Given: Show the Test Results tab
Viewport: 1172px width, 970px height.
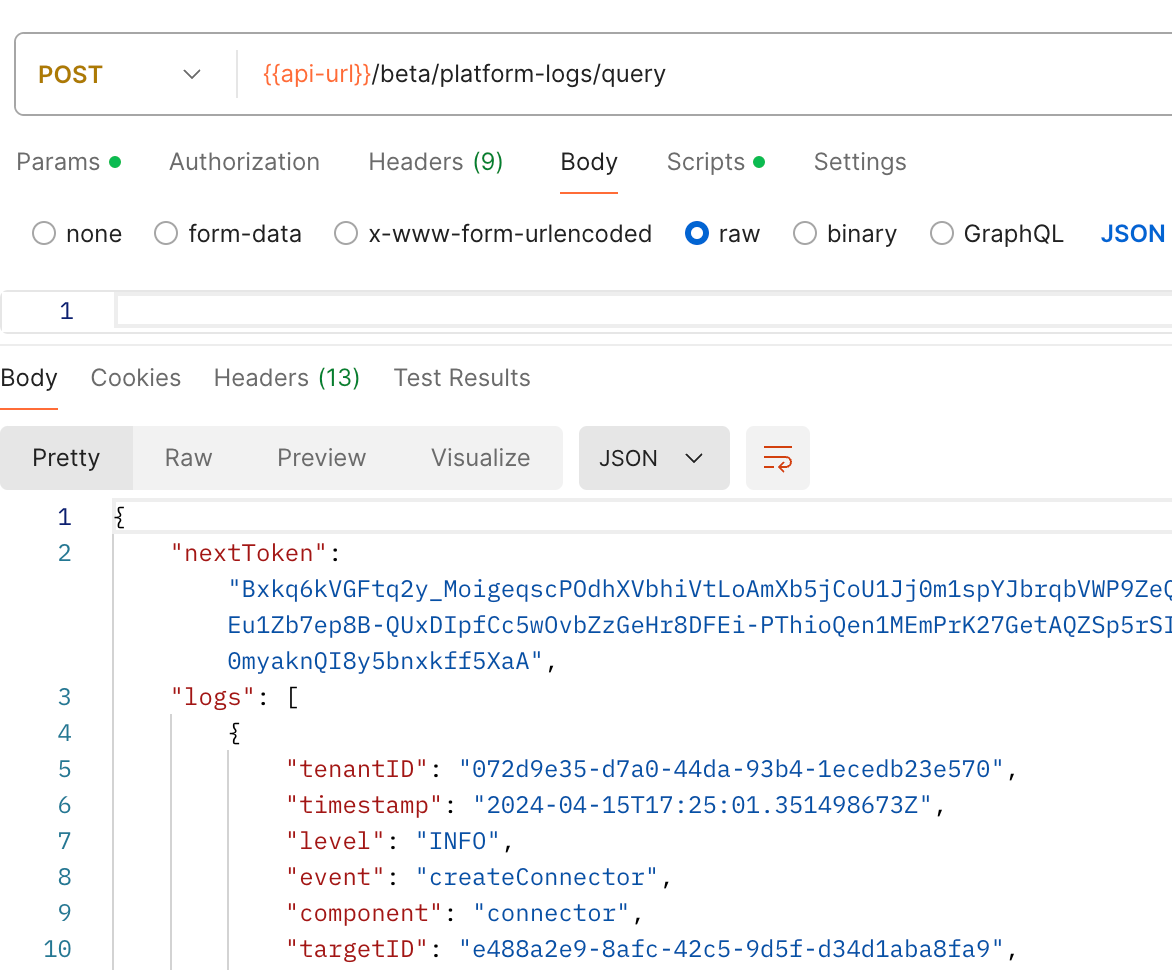Looking at the screenshot, I should pyautogui.click(x=462, y=378).
